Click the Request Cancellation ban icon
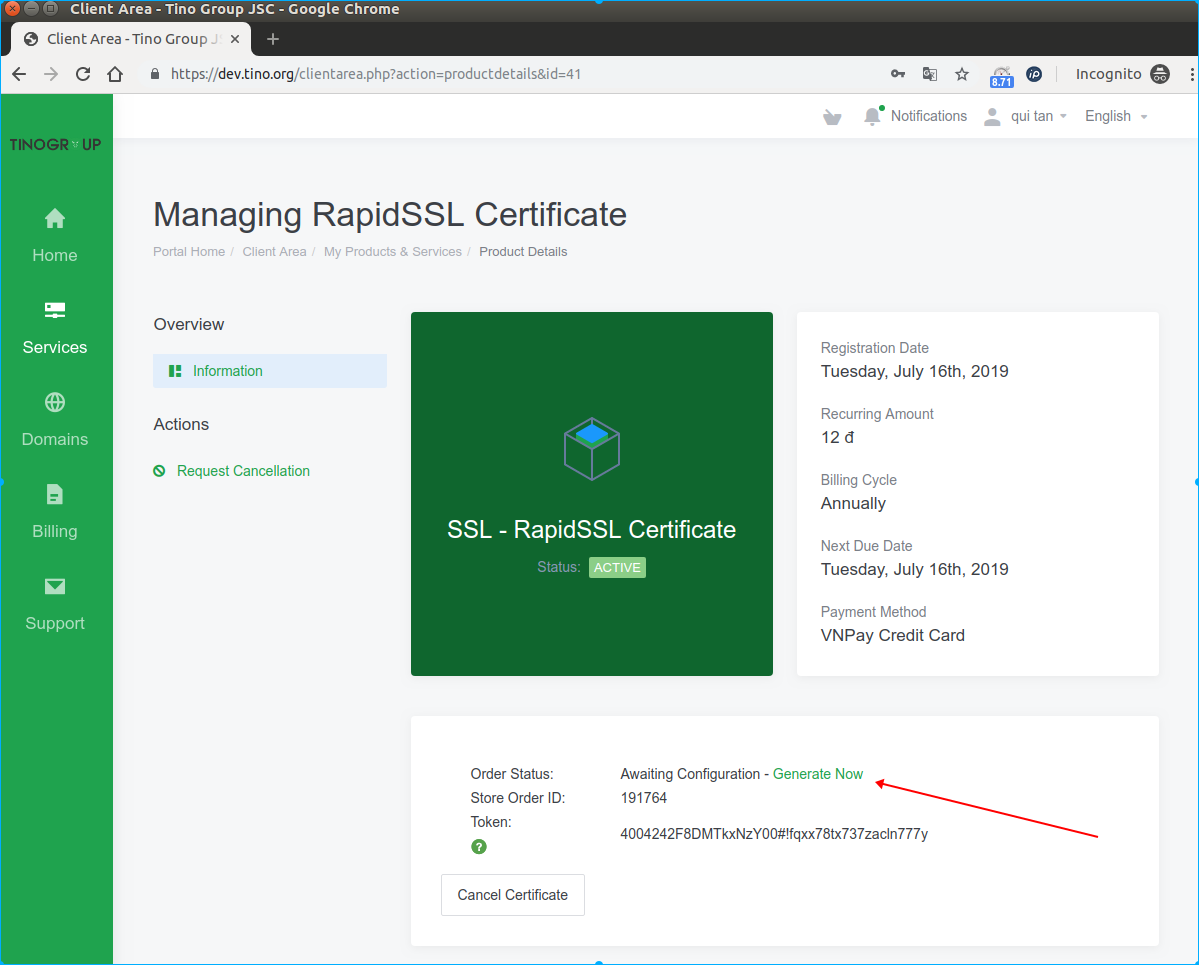Image resolution: width=1199 pixels, height=965 pixels. (159, 471)
